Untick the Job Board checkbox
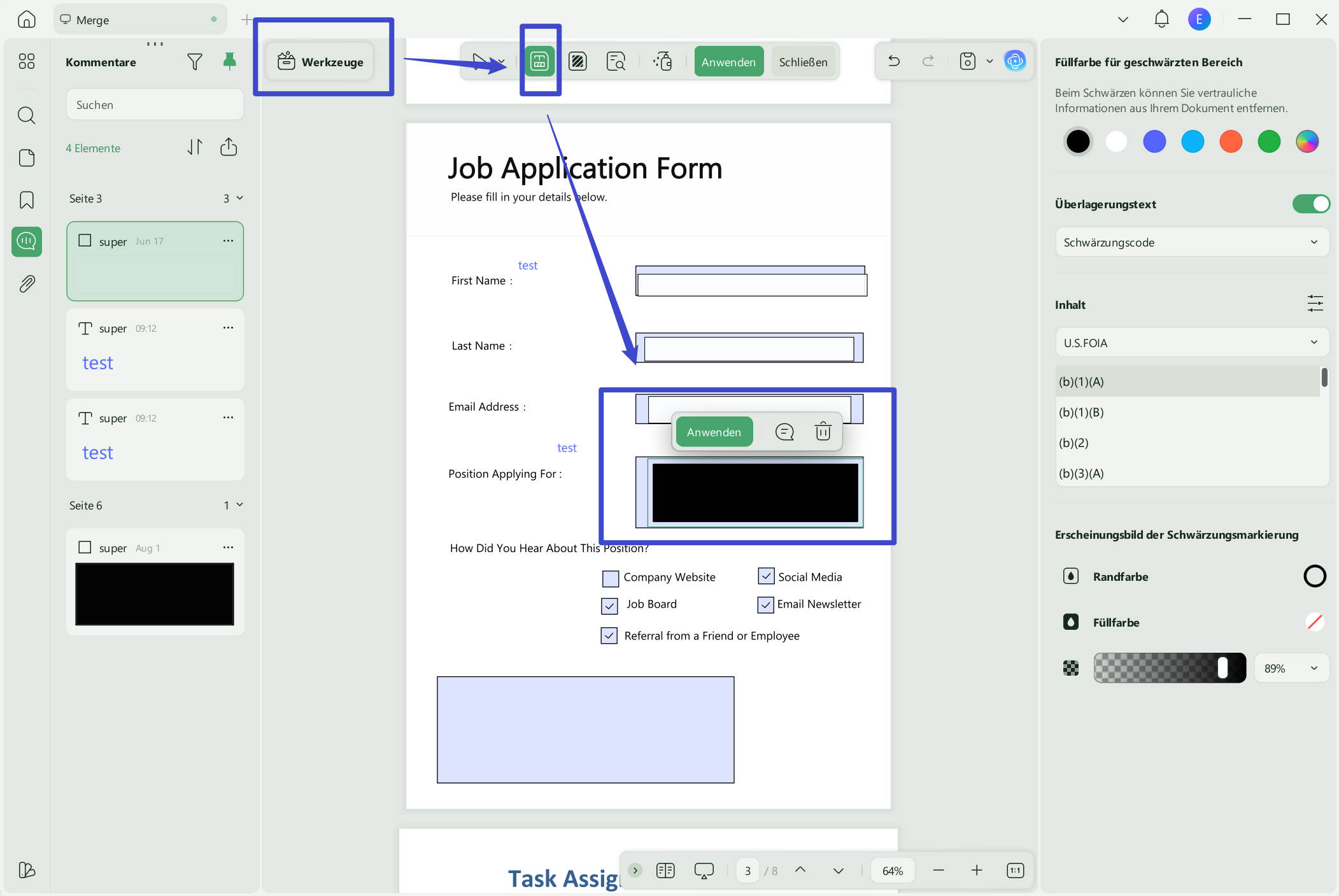The image size is (1339, 896). (x=609, y=605)
